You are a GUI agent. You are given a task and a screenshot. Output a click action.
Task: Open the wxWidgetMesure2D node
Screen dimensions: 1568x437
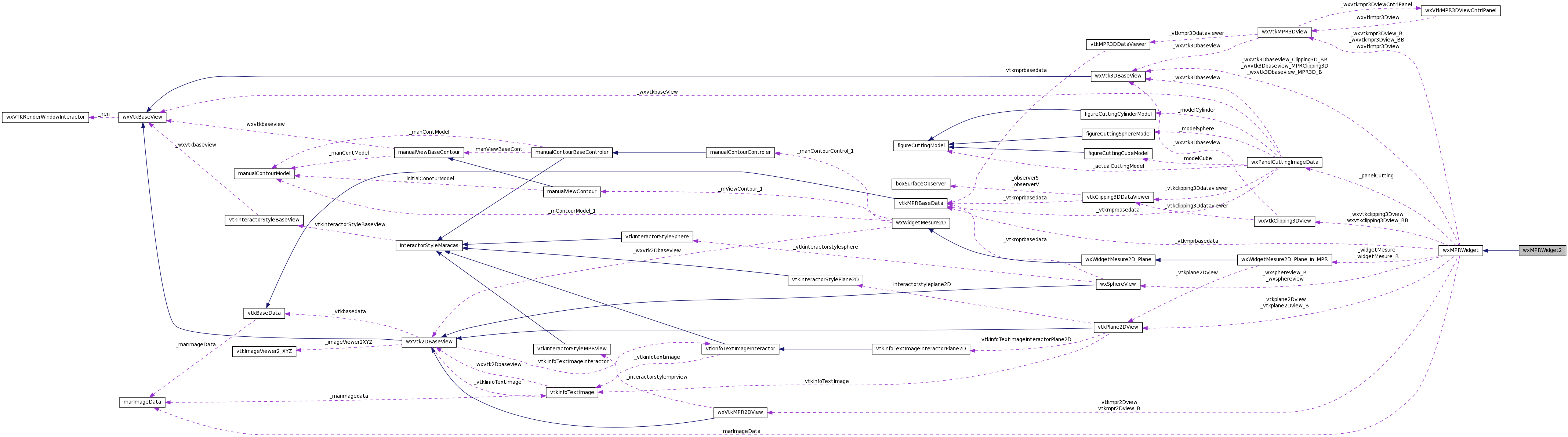921,223
